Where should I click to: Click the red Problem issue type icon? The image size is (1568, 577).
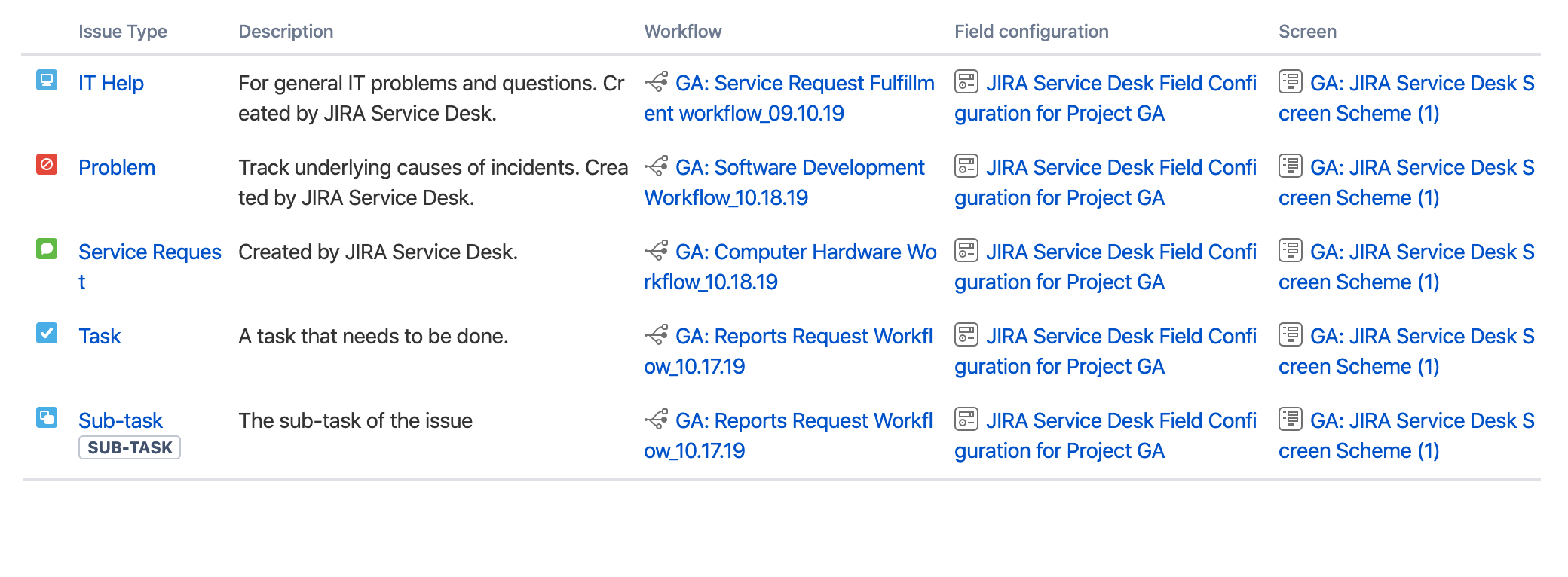coord(47,164)
